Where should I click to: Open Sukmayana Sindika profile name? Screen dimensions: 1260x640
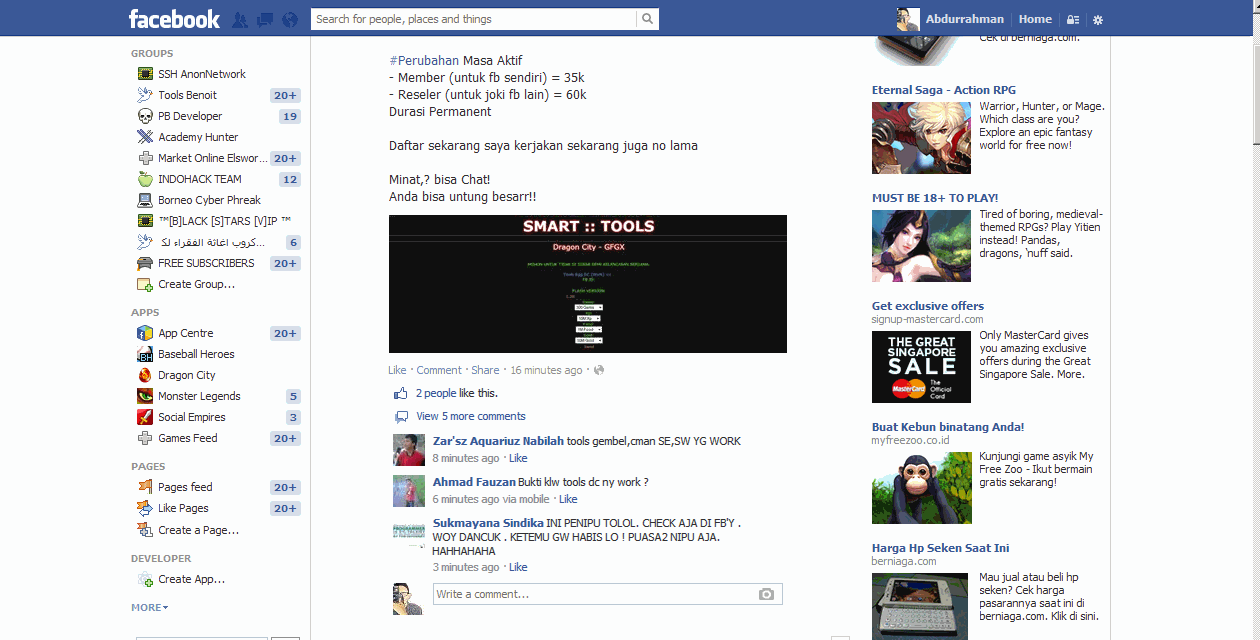[489, 523]
